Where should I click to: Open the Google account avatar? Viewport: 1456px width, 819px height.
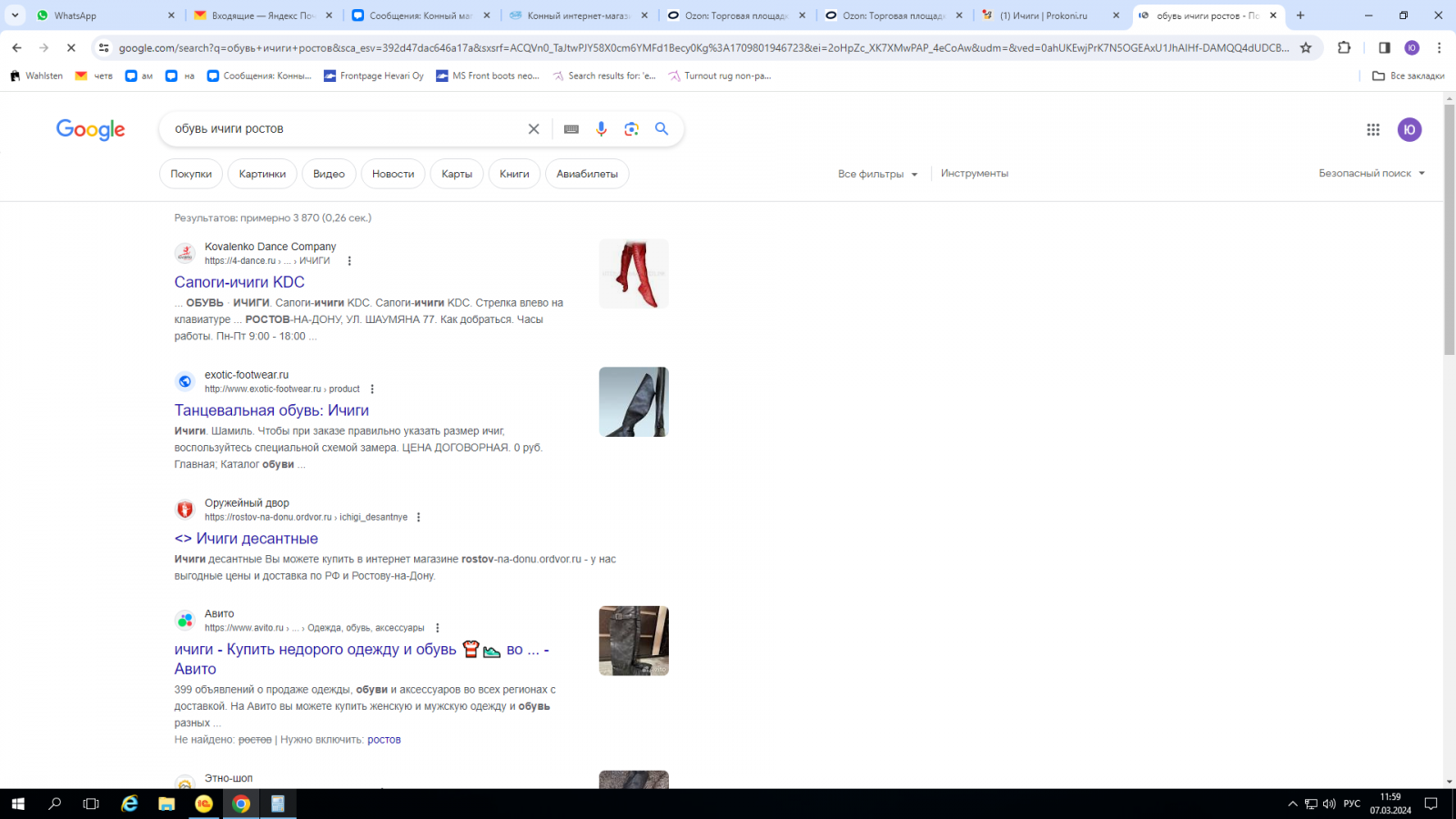pos(1410,130)
